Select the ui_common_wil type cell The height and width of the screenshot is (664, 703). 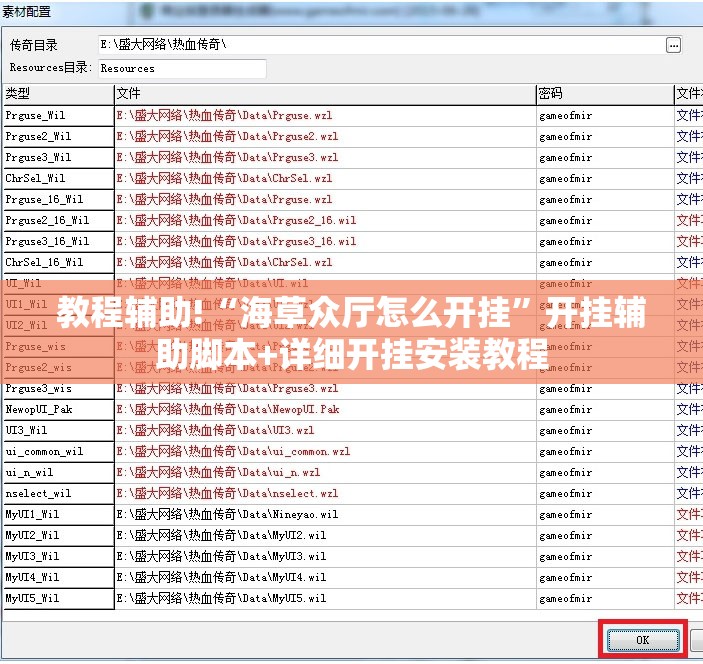(x=58, y=452)
